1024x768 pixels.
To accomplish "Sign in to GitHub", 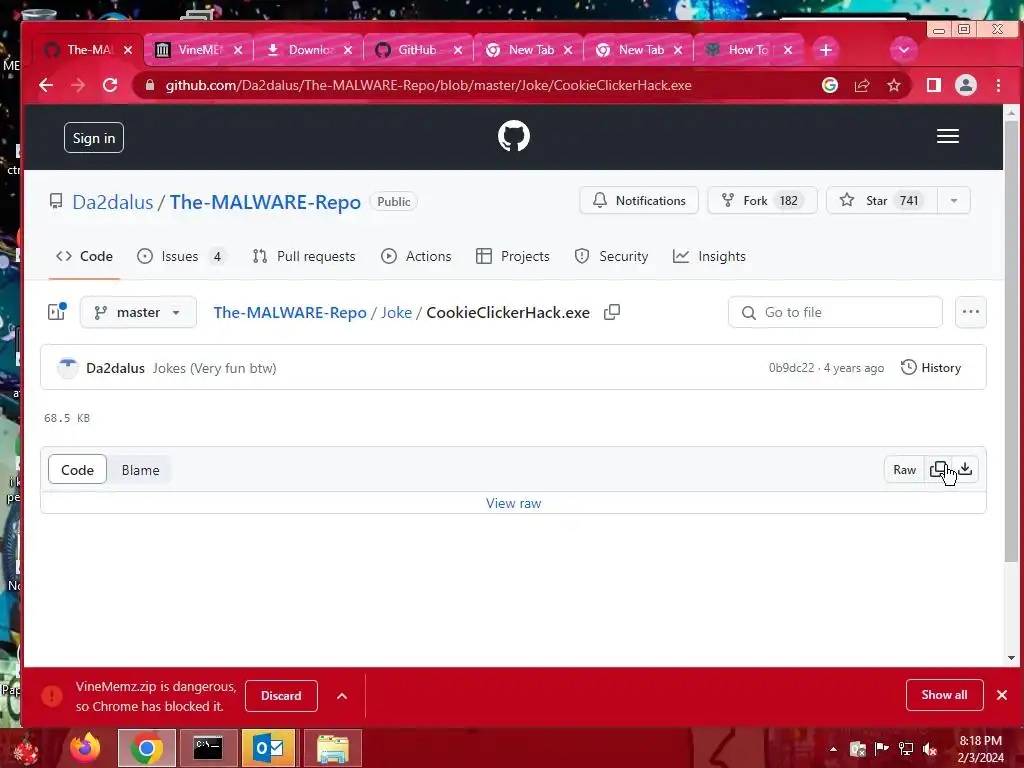I will click(x=93, y=138).
